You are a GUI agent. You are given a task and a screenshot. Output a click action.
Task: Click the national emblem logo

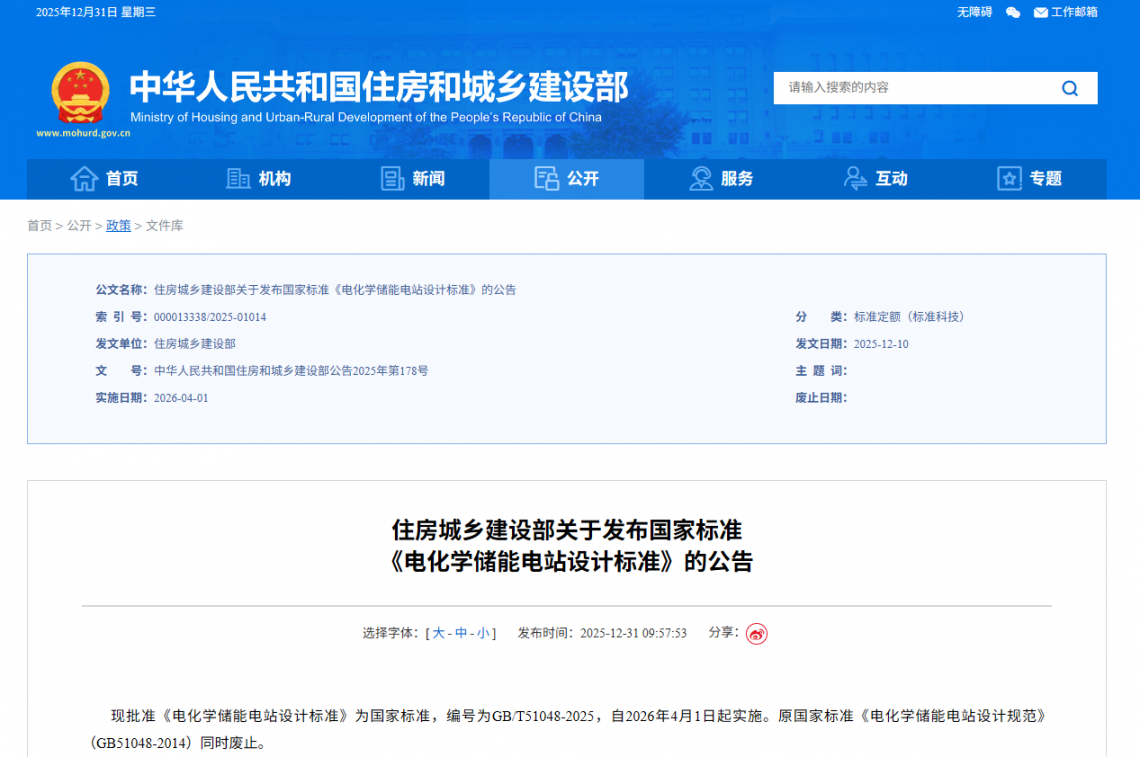tap(81, 92)
